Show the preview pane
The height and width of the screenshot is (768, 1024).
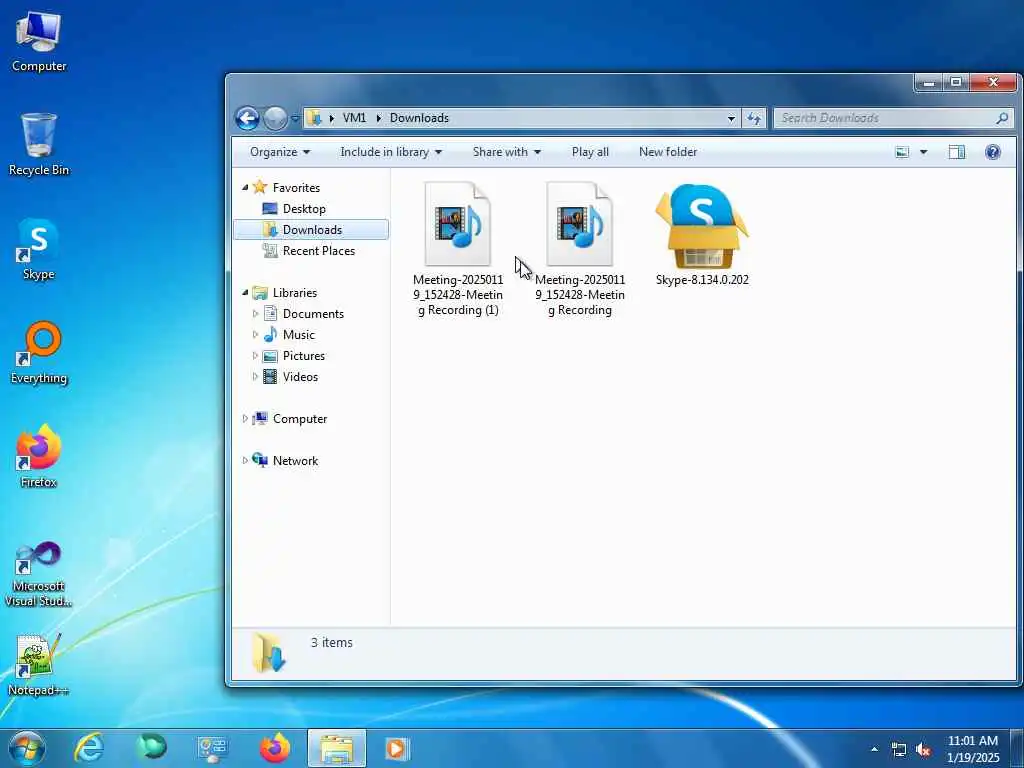point(957,152)
